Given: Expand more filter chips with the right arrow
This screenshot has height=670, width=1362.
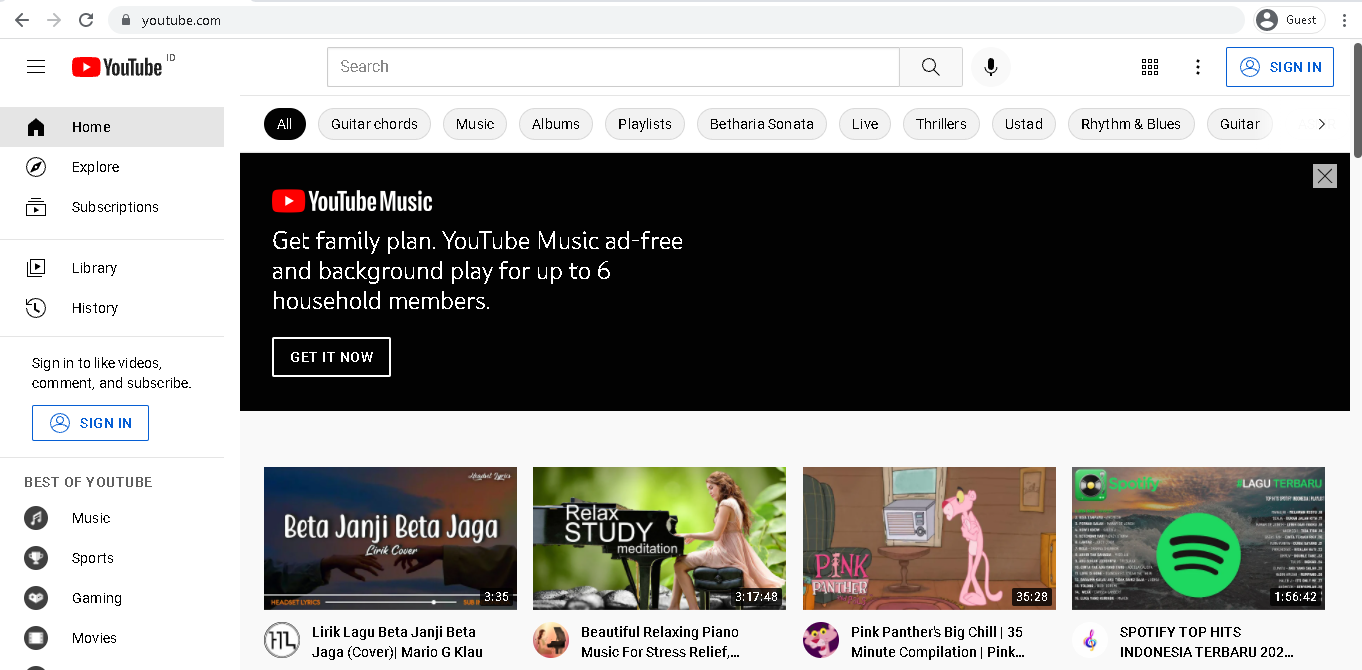Looking at the screenshot, I should coord(1322,124).
